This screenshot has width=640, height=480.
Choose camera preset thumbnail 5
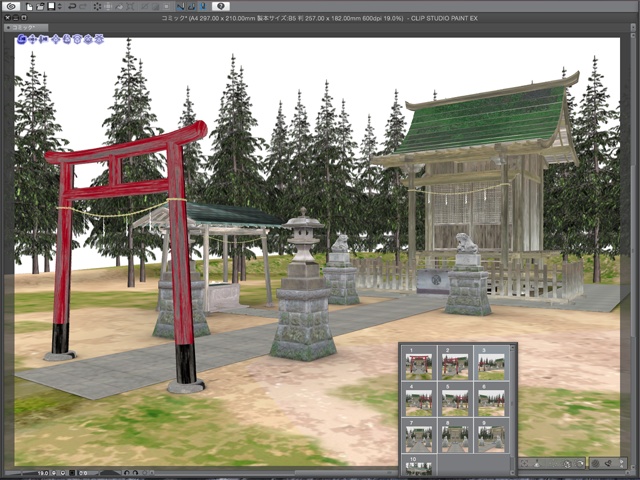pyautogui.click(x=455, y=402)
